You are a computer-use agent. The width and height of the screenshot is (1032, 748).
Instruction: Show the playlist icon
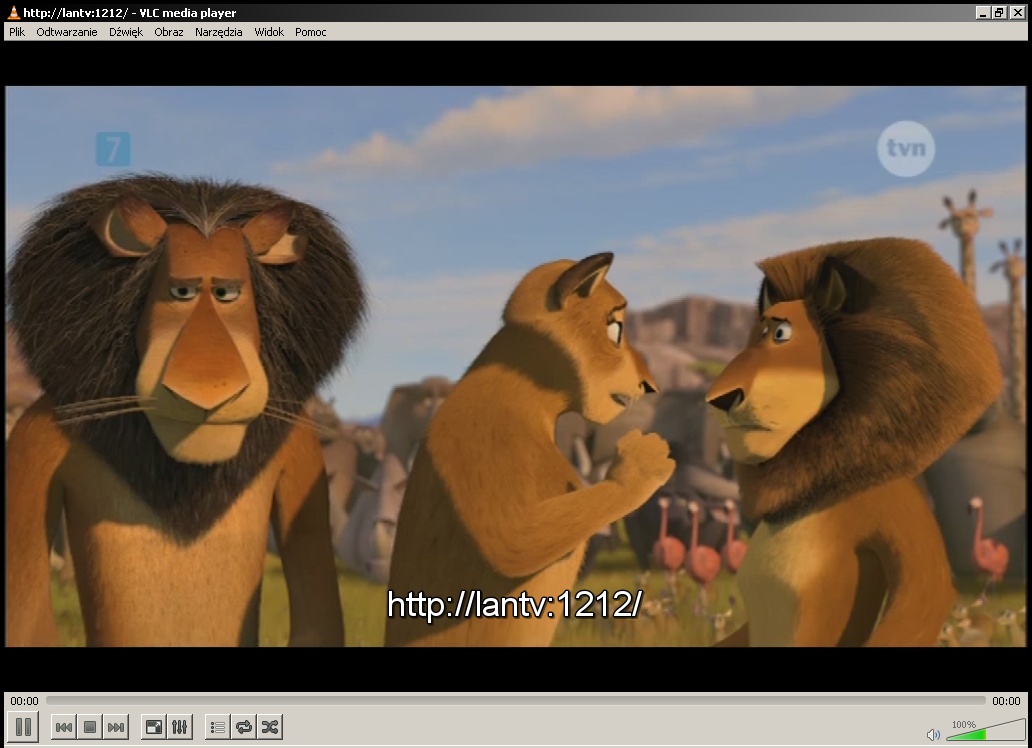[218, 727]
